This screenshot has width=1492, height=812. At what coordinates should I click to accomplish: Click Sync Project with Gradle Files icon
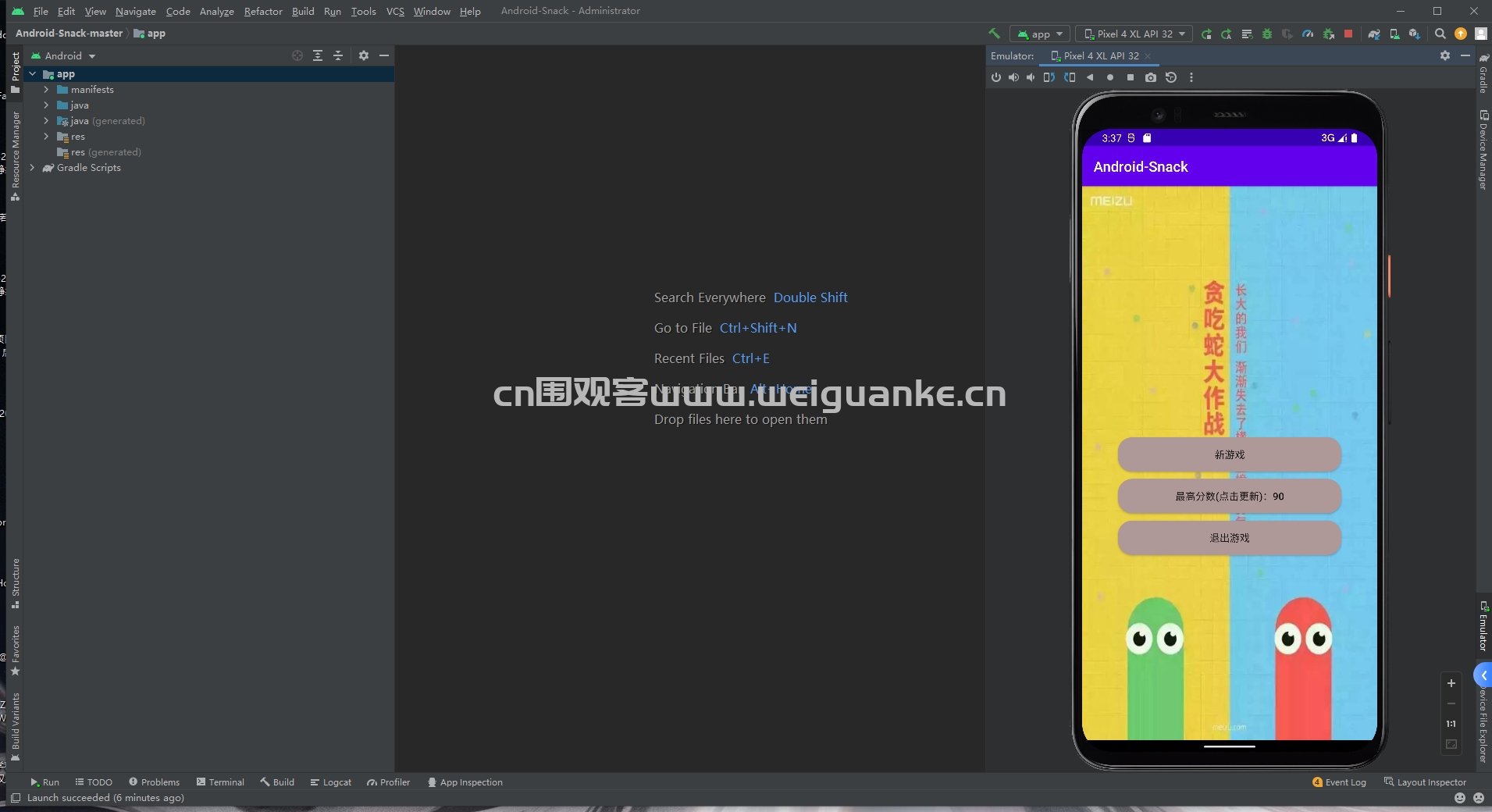(1374, 34)
